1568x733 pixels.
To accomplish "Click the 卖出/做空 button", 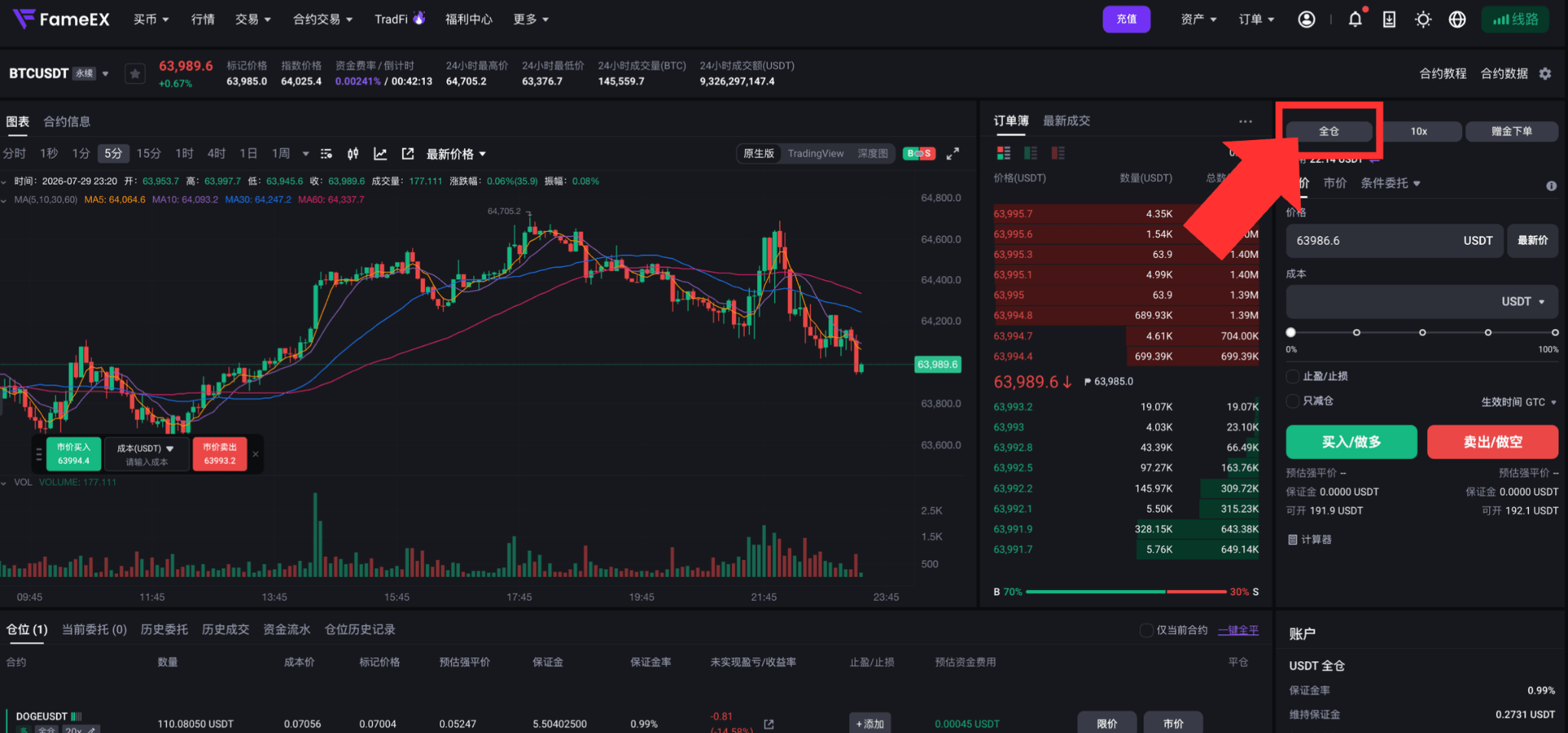I will point(1493,442).
